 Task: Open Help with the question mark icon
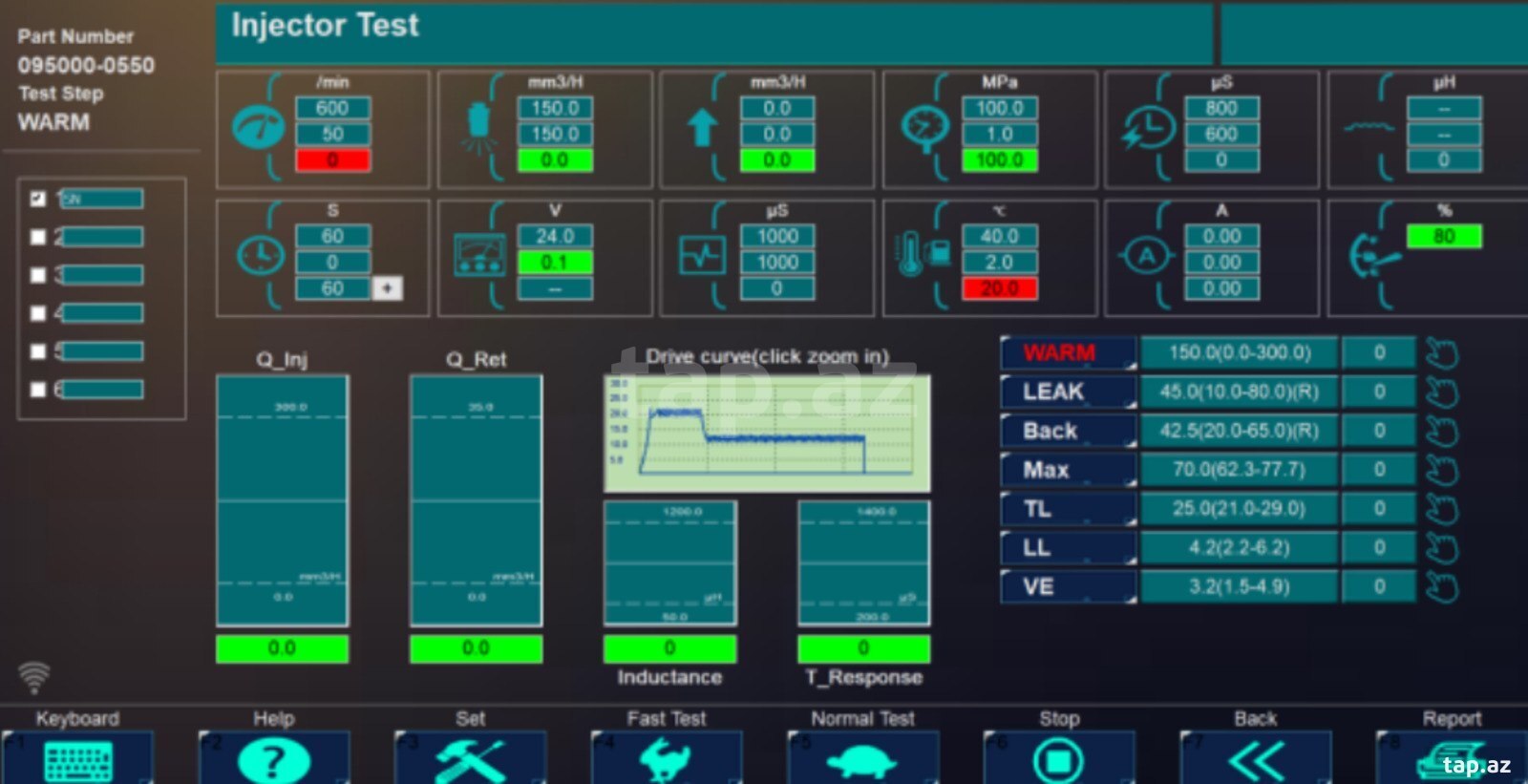(274, 758)
